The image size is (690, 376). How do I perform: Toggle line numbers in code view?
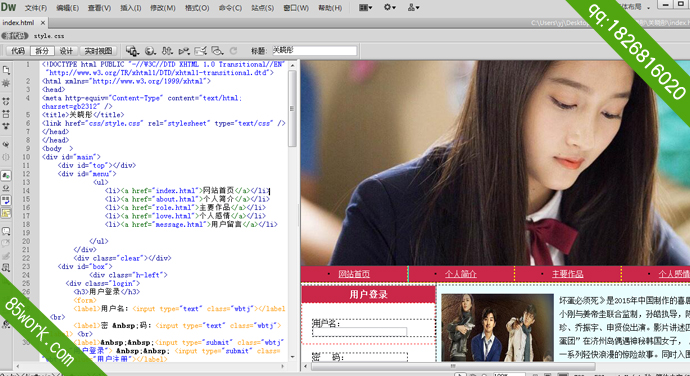point(6,175)
